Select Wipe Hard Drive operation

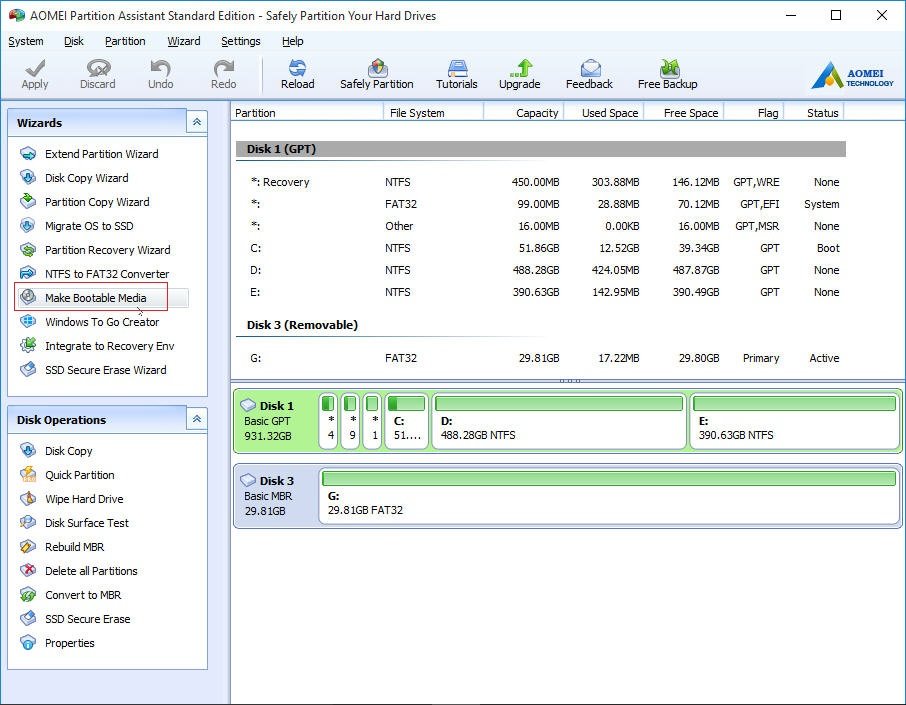[x=84, y=499]
